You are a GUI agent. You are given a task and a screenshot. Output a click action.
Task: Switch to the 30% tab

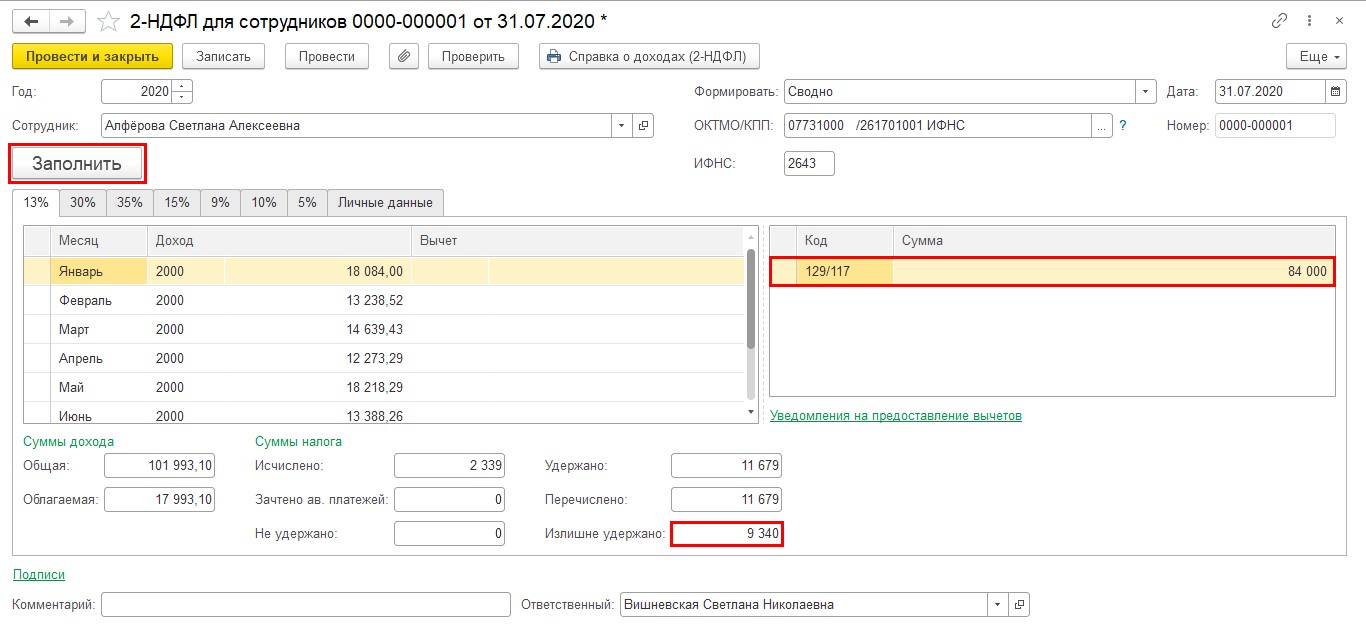coord(83,202)
